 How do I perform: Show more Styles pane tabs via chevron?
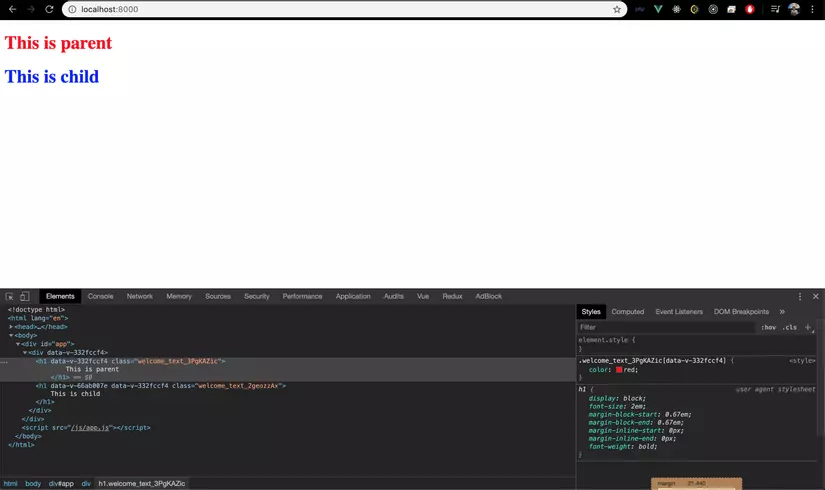point(782,312)
